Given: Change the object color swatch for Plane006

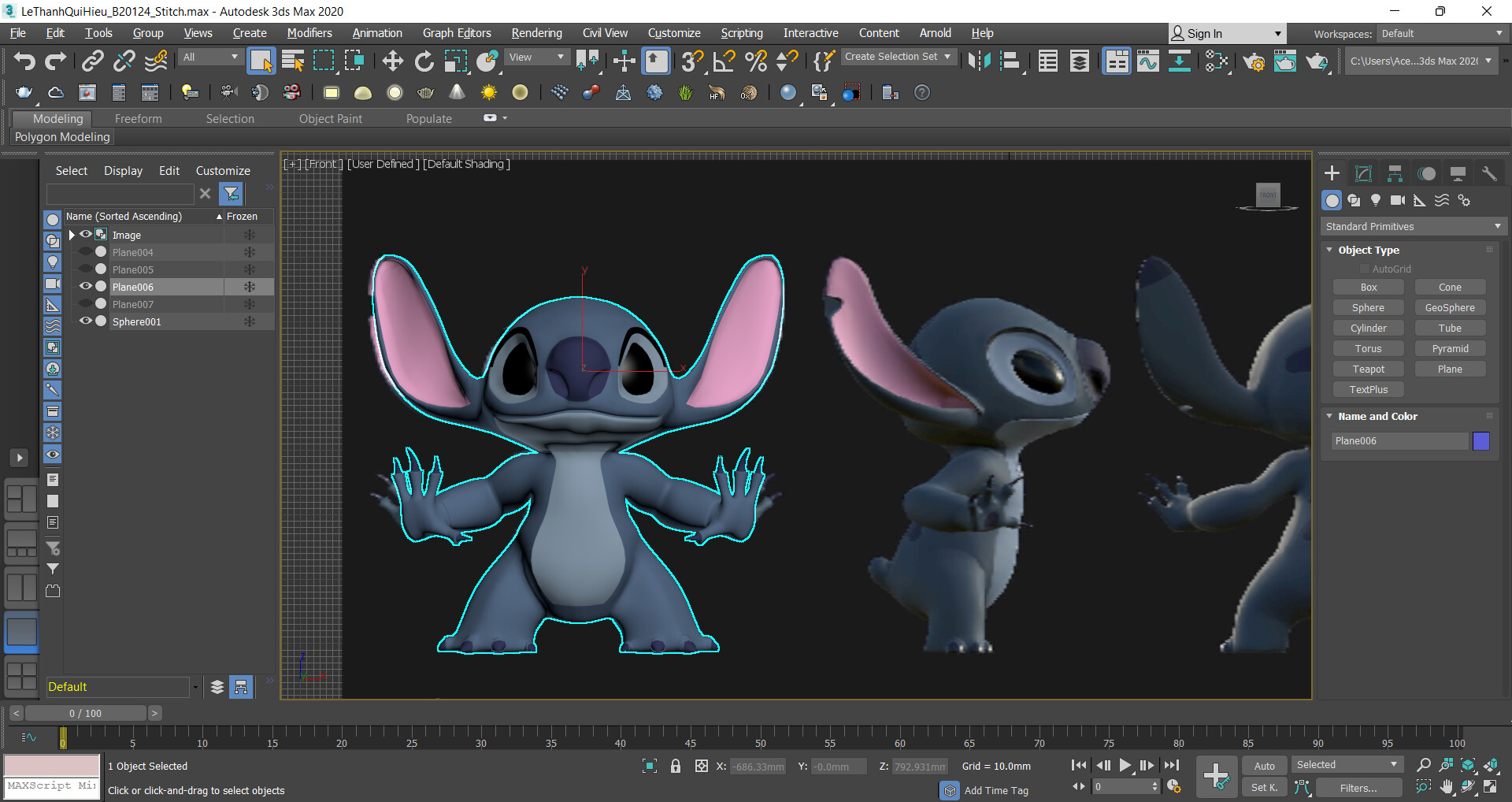Looking at the screenshot, I should (1481, 440).
